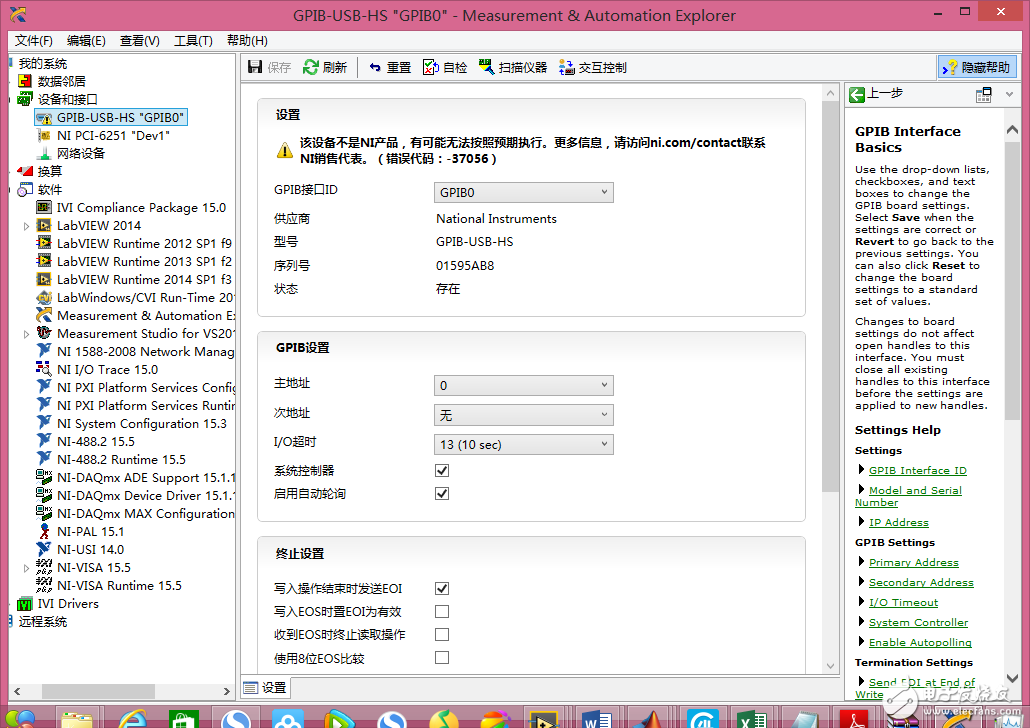The image size is (1030, 728).
Task: Click tree pane horizontal scrollbar thumb
Action: point(99,691)
